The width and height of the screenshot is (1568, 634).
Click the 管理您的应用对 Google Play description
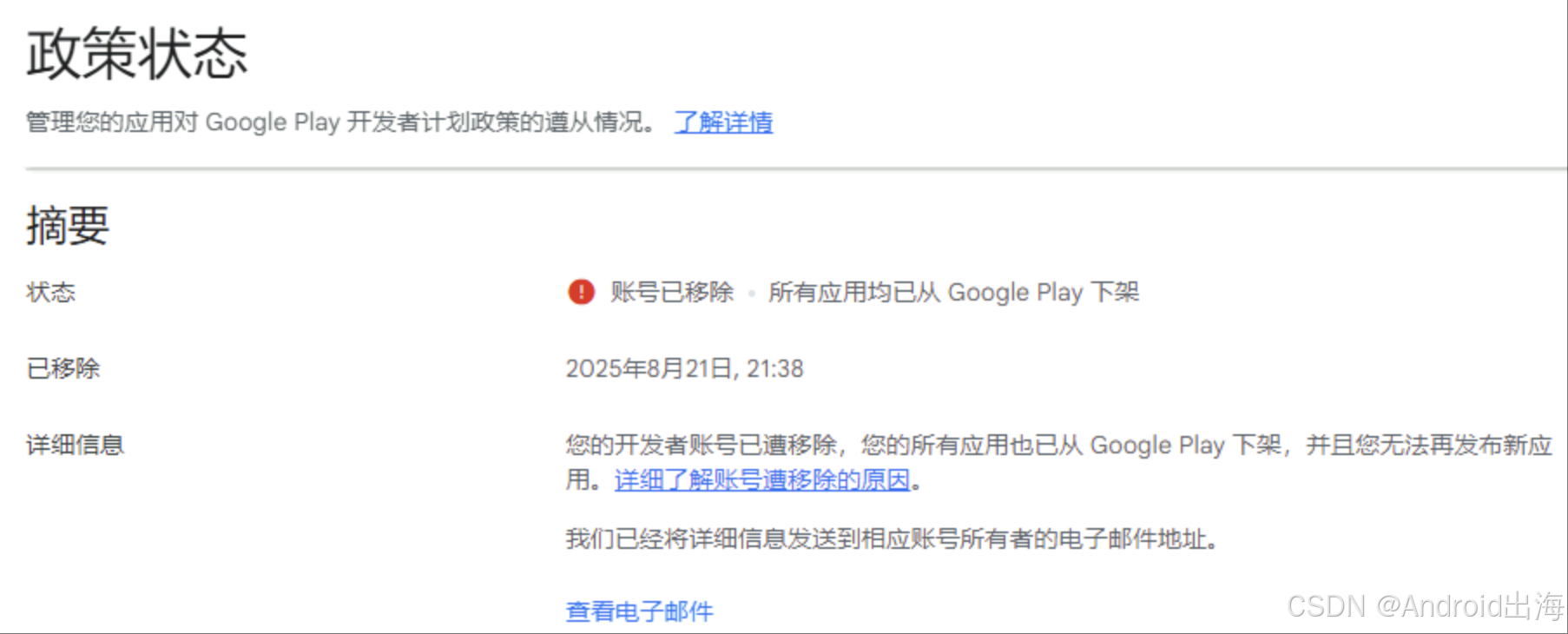click(x=341, y=122)
